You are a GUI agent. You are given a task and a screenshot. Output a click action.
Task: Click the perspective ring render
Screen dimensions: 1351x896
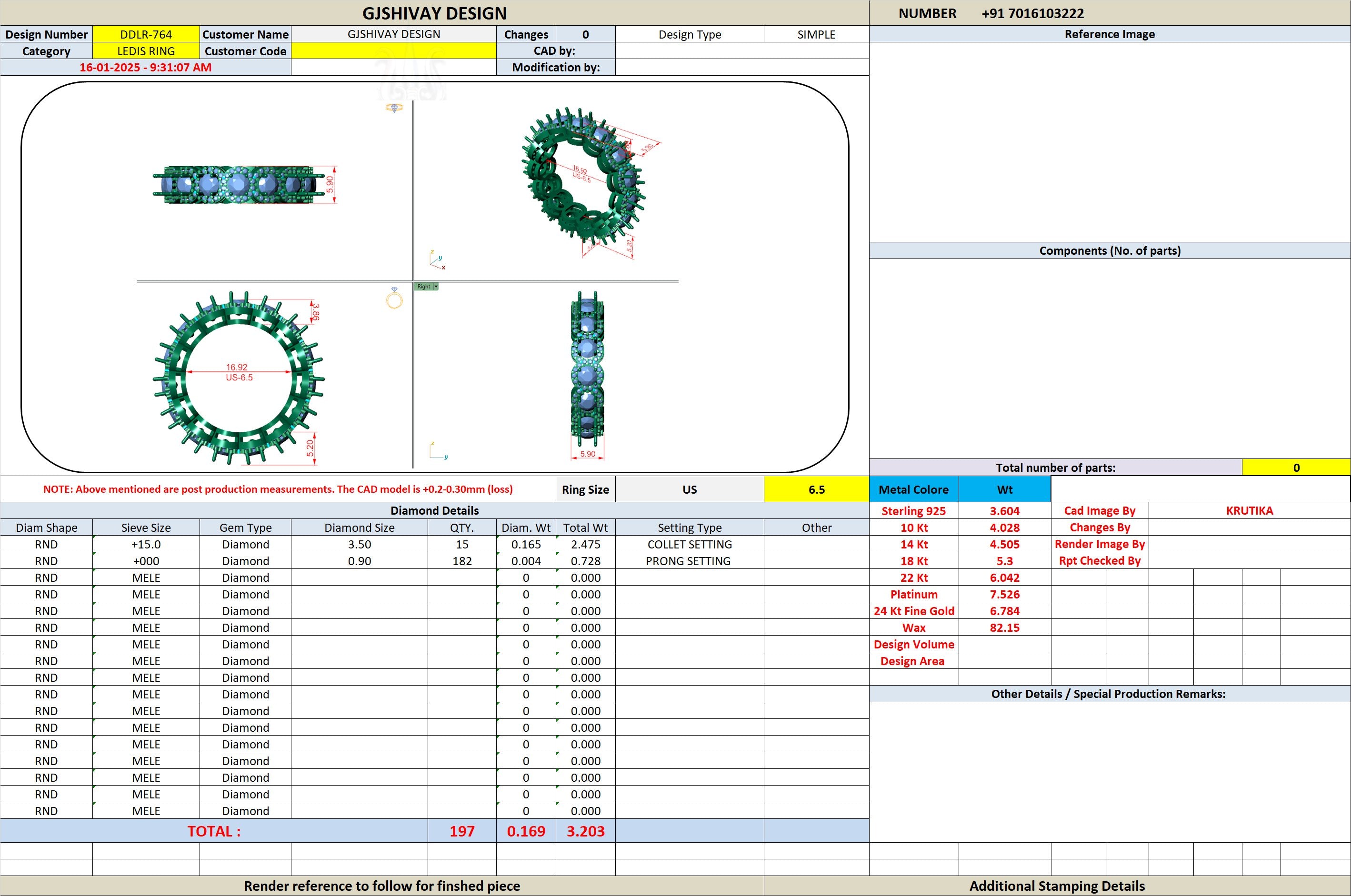click(589, 182)
